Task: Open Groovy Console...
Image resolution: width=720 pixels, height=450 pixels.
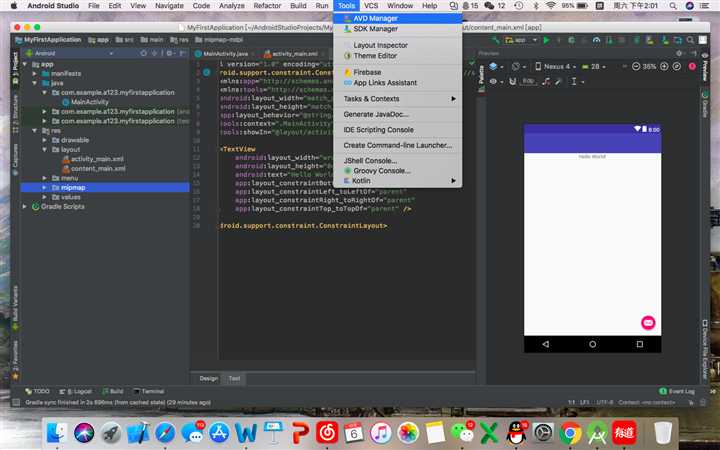Action: point(397,171)
